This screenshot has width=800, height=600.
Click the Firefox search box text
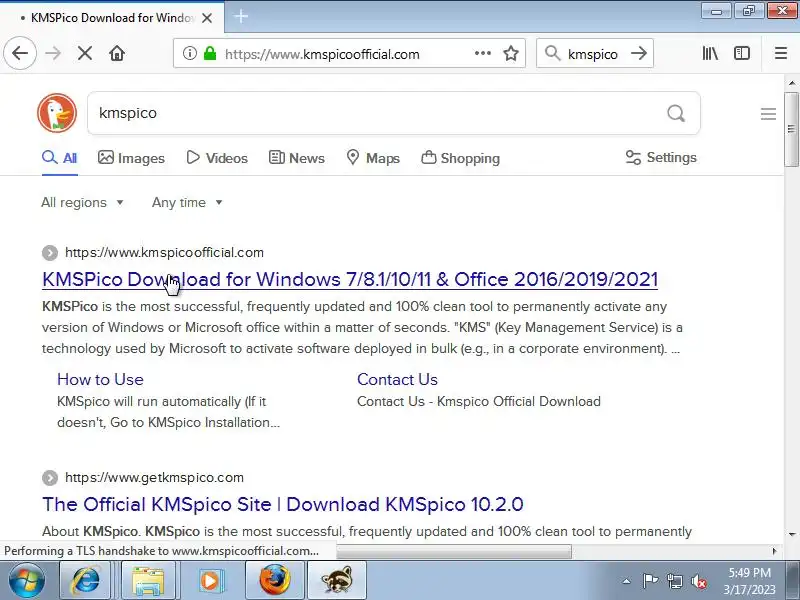click(x=593, y=54)
